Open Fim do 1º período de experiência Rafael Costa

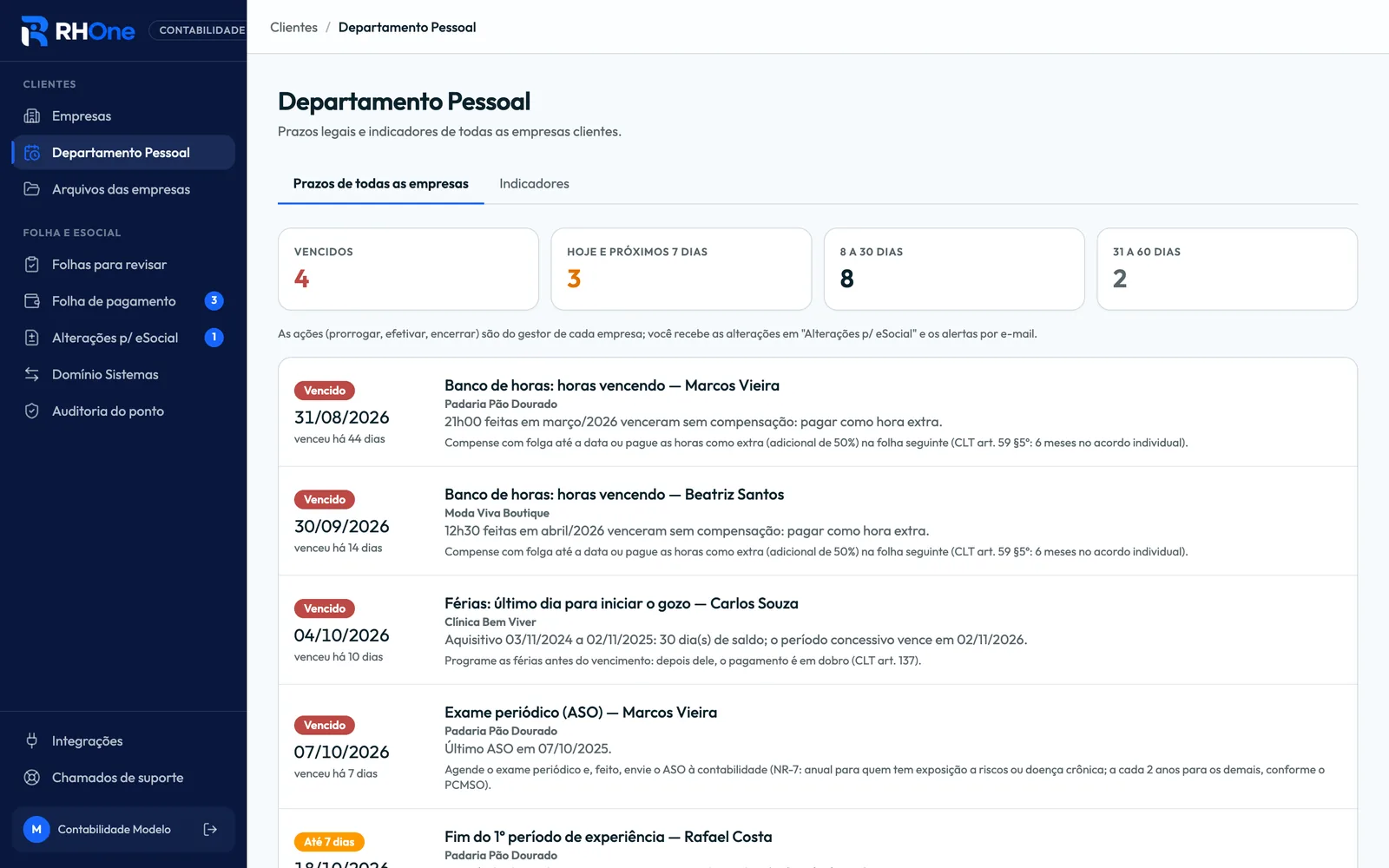(818, 839)
